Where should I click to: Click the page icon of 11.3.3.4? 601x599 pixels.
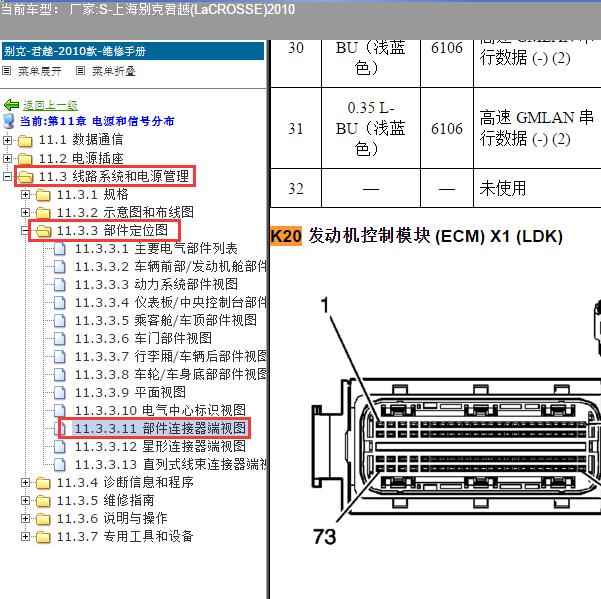60,302
